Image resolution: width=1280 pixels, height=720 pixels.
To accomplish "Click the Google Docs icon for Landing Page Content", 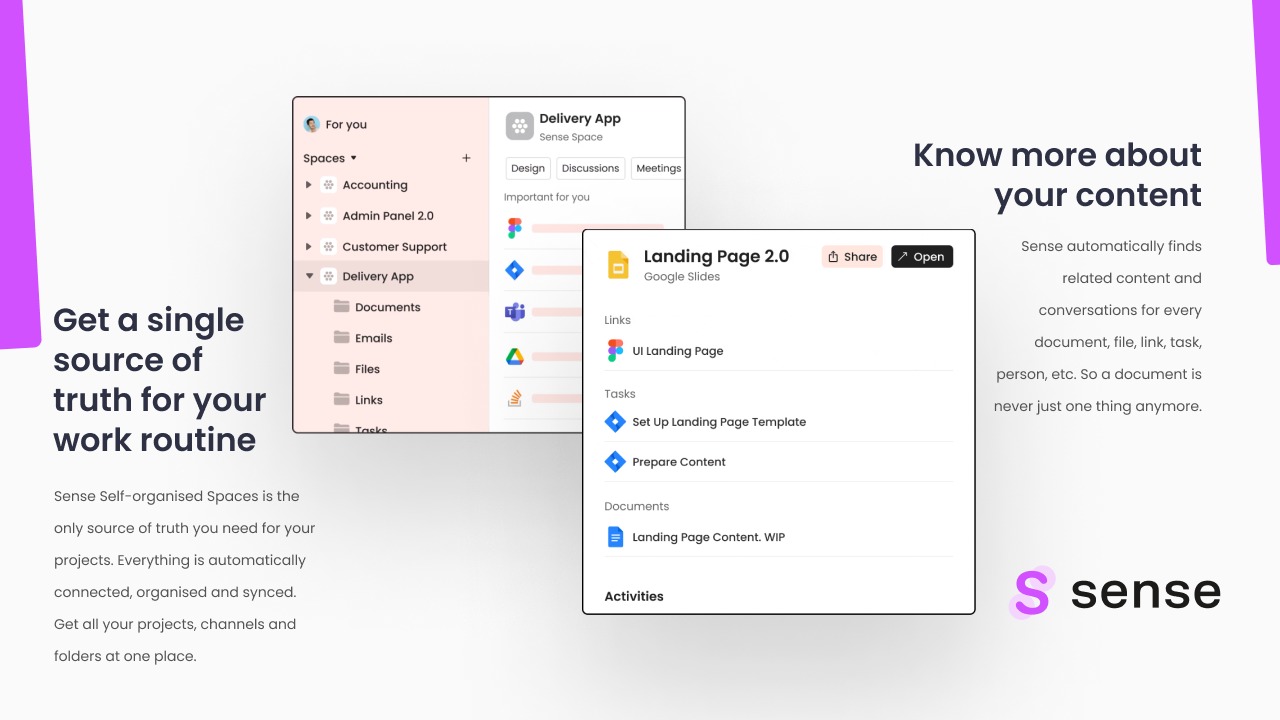I will click(615, 537).
